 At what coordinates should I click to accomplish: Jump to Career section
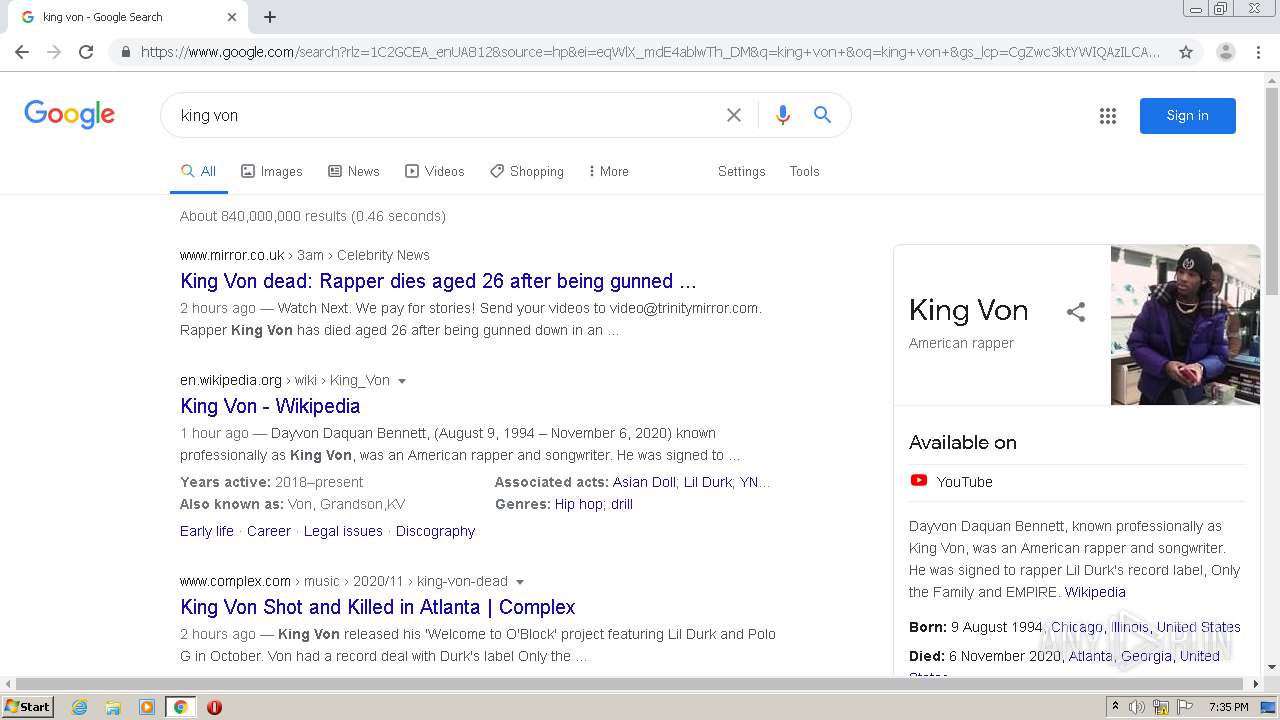click(x=269, y=531)
